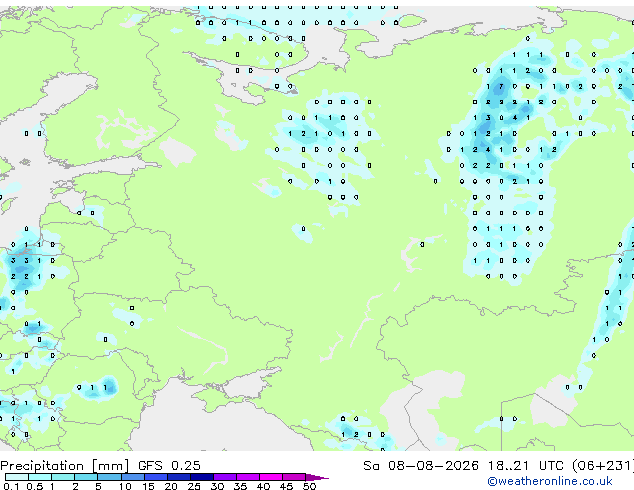The width and height of the screenshot is (634, 490).
Task: Click the 10–15 mm legend color swatch
Action: [x=132, y=477]
